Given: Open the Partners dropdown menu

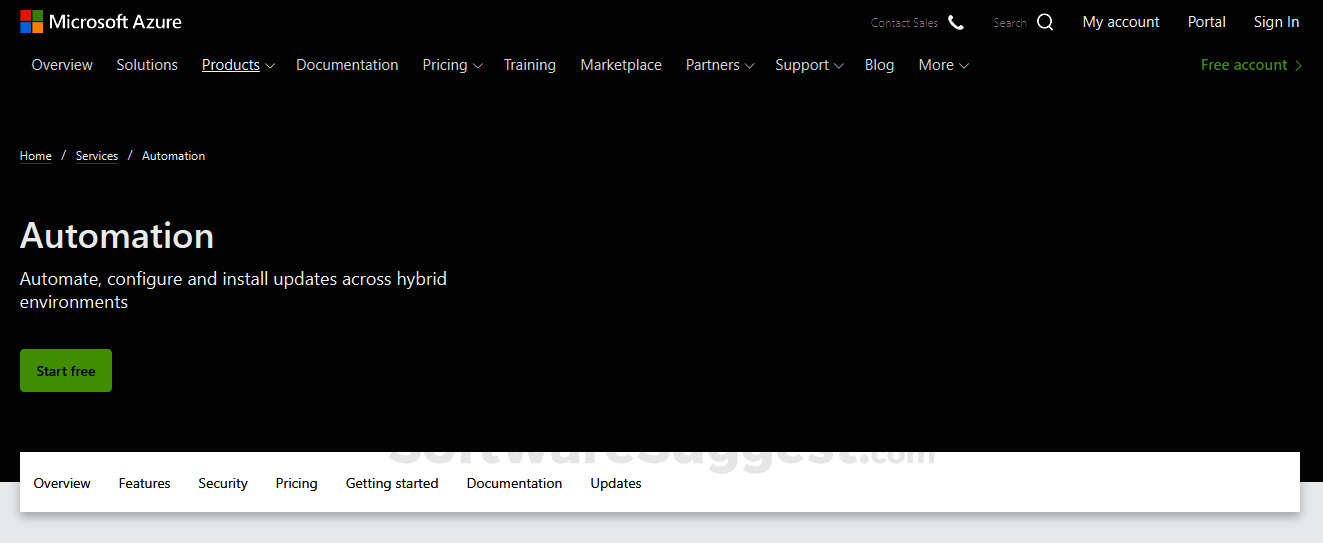Looking at the screenshot, I should 719,65.
